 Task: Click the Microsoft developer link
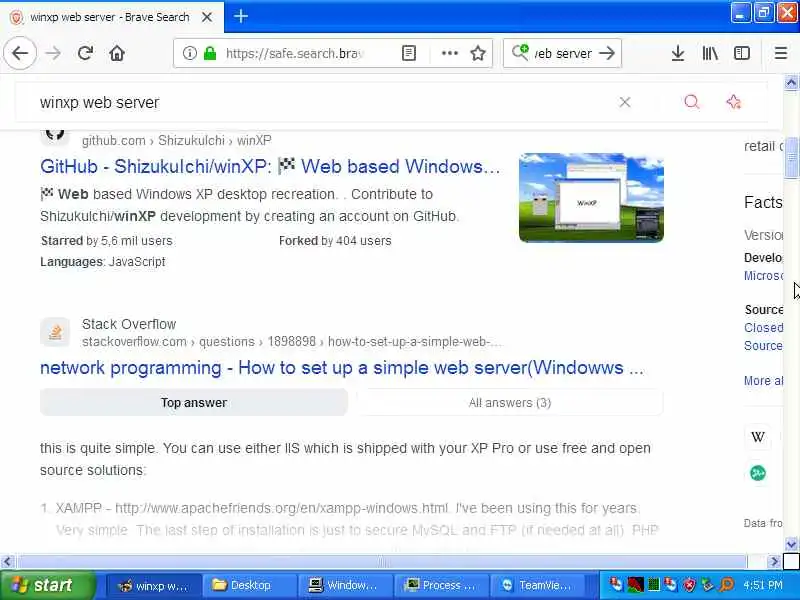[x=763, y=276]
